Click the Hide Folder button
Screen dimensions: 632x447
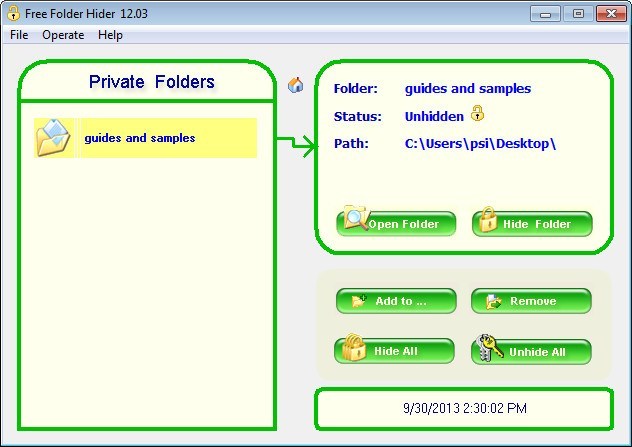(532, 223)
